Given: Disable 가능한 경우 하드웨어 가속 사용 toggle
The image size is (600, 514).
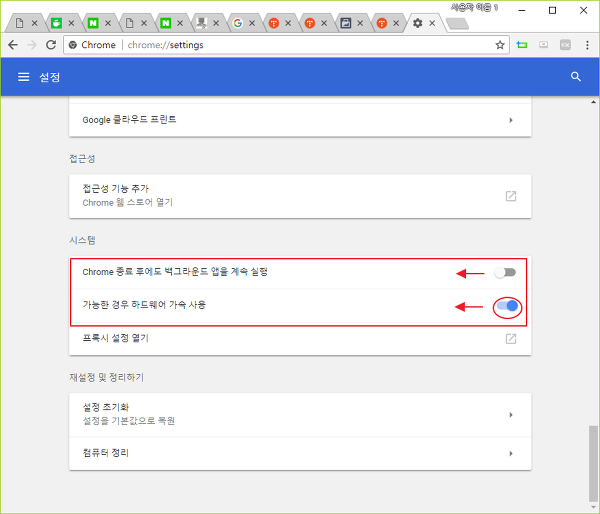Looking at the screenshot, I should pos(507,306).
